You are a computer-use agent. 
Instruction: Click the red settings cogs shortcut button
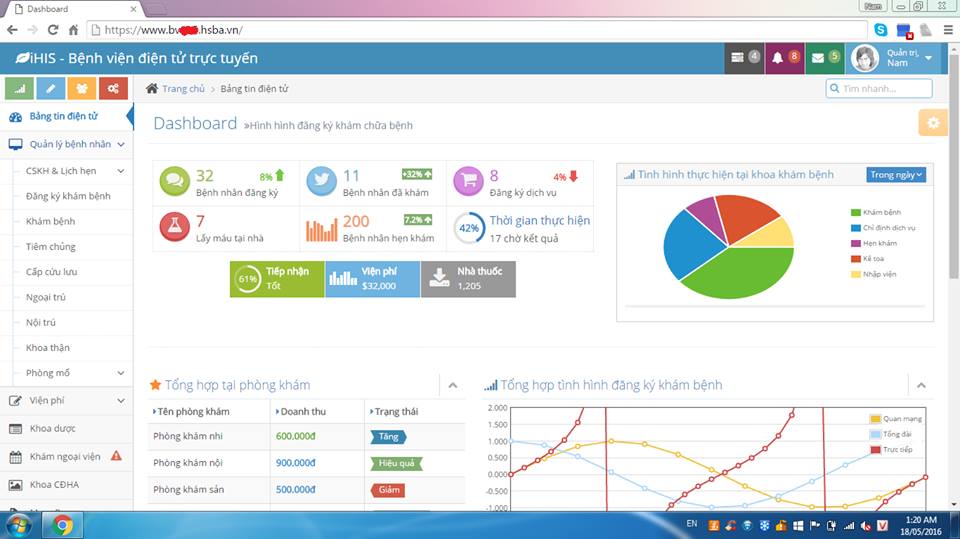coord(113,88)
